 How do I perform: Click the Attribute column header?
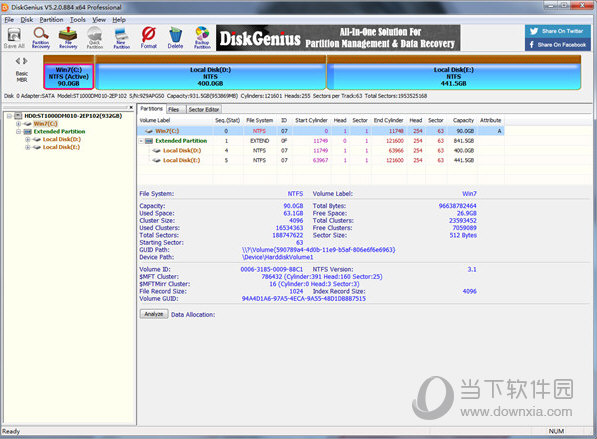tap(490, 120)
